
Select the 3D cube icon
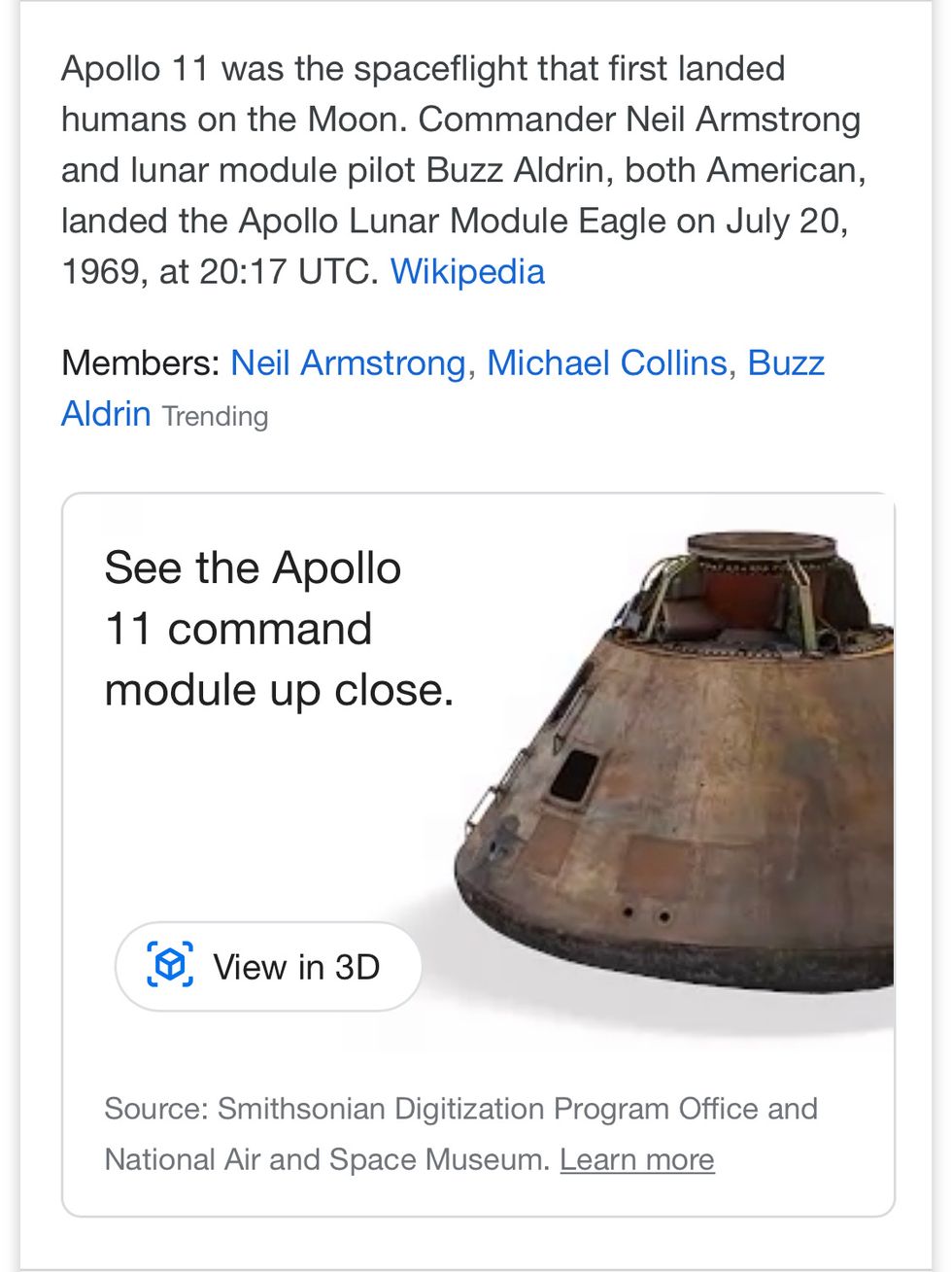click(170, 964)
